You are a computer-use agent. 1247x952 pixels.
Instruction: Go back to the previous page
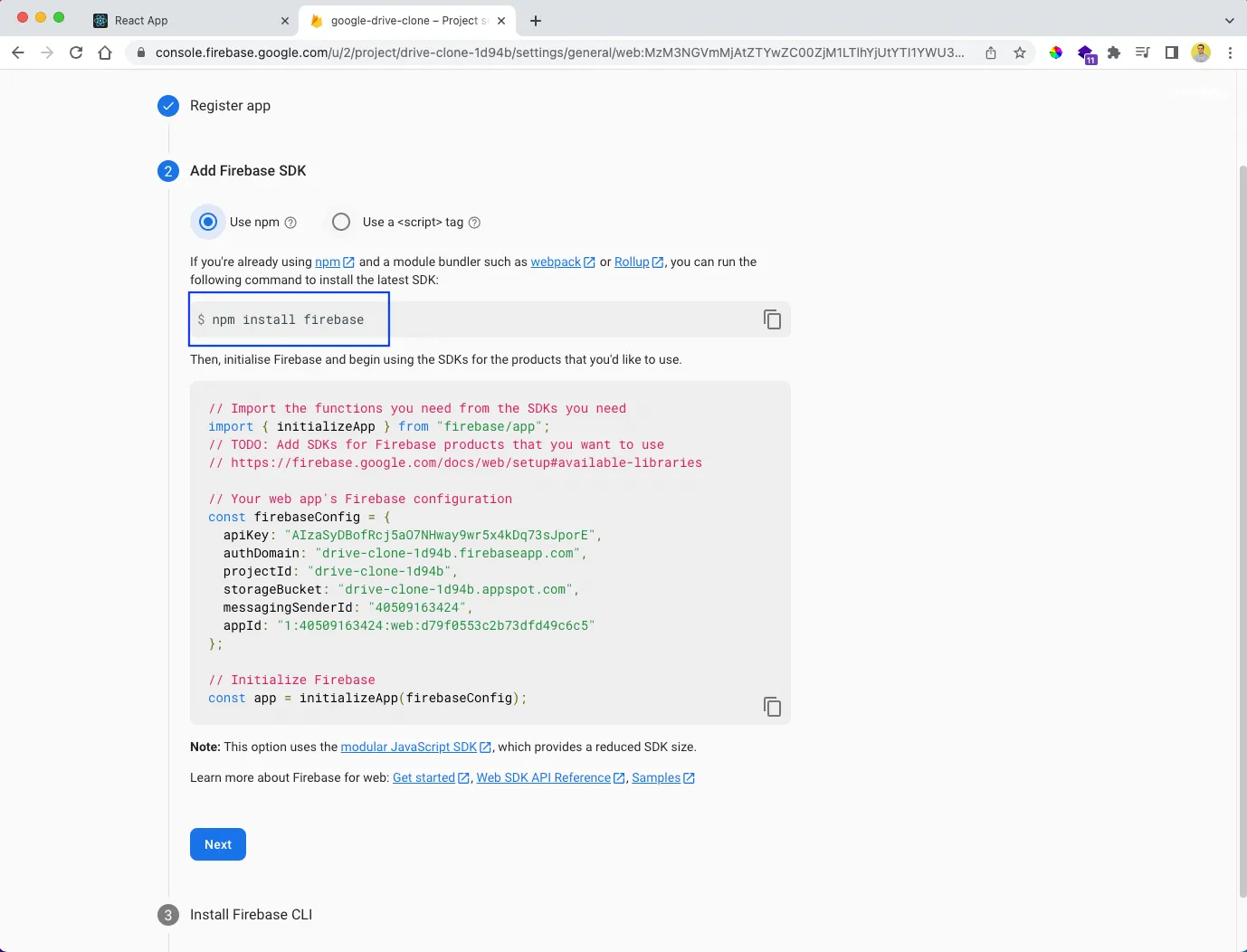18,52
